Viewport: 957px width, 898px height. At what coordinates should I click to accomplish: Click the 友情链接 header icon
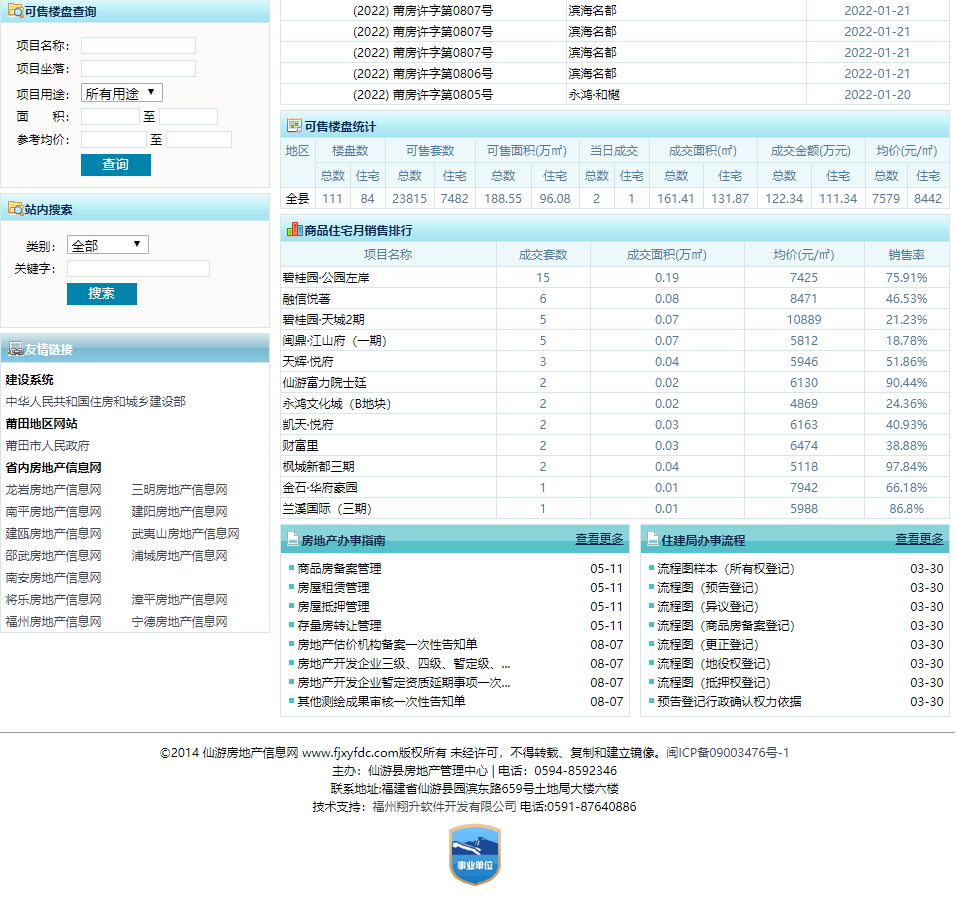tap(15, 349)
